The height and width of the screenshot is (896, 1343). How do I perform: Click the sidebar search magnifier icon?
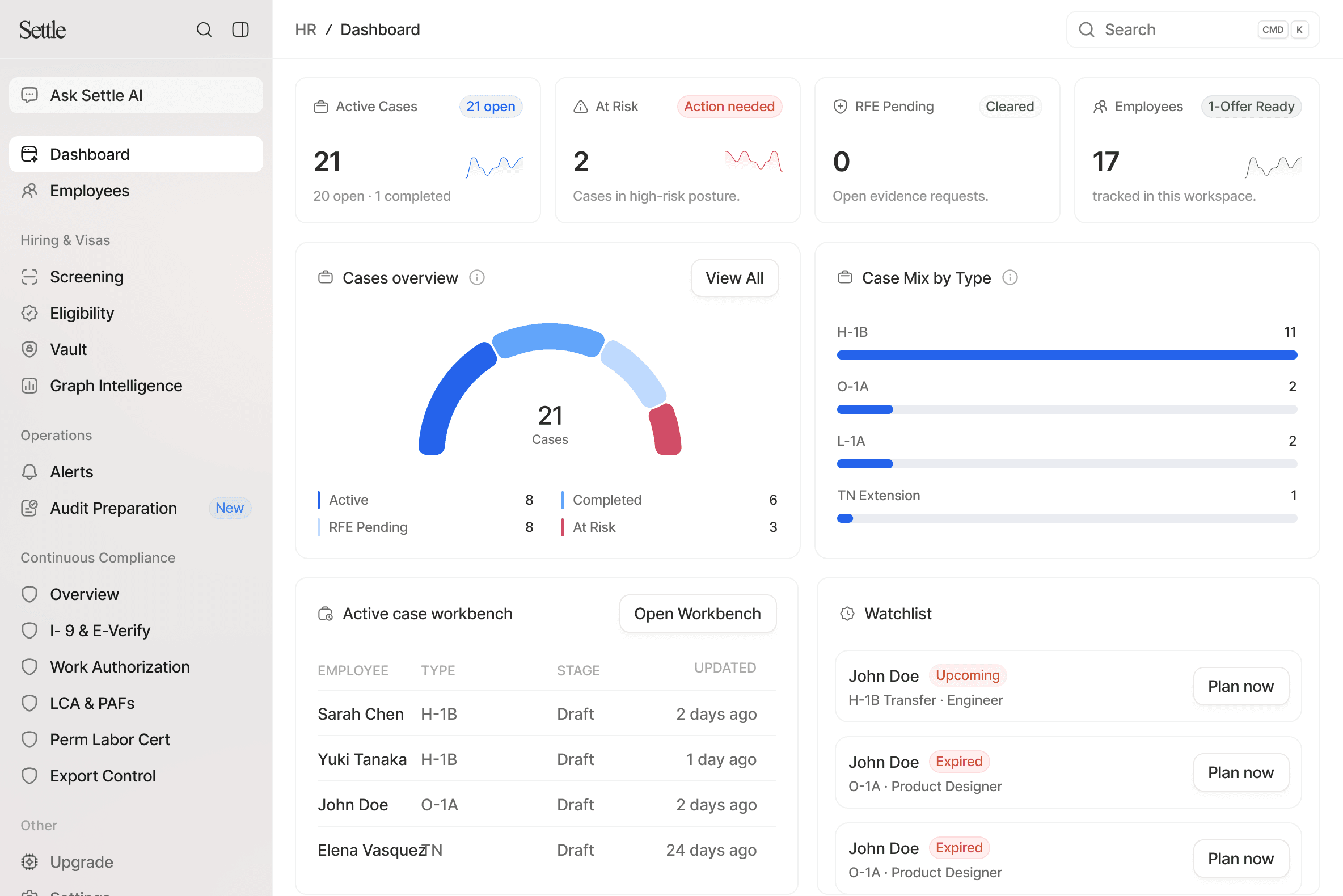[204, 29]
